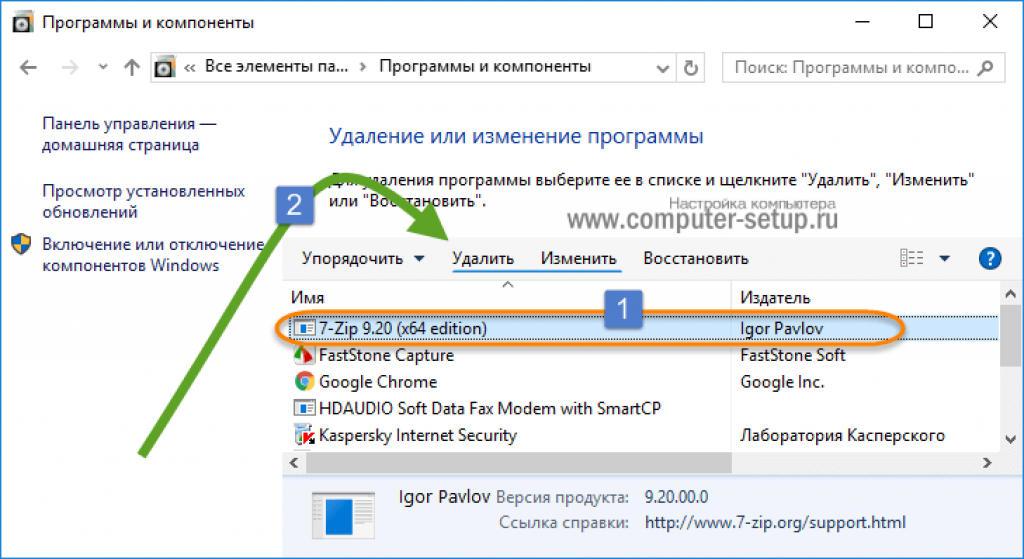The height and width of the screenshot is (559, 1024).
Task: Click Удалить to uninstall program
Action: pyautogui.click(x=483, y=259)
